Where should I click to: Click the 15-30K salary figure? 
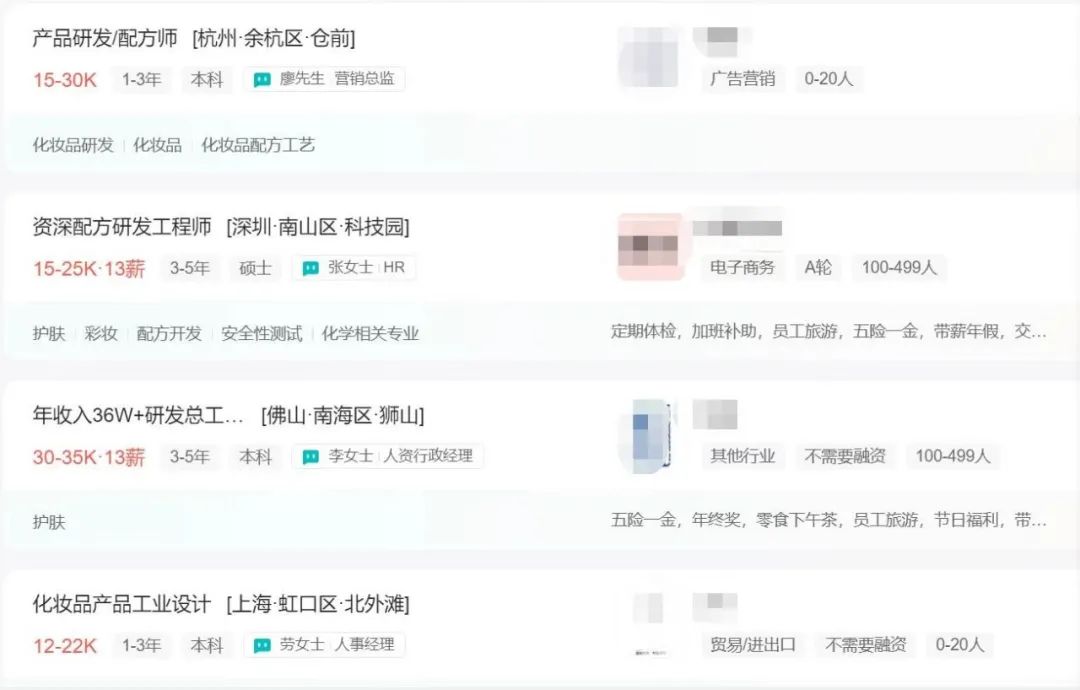click(65, 80)
